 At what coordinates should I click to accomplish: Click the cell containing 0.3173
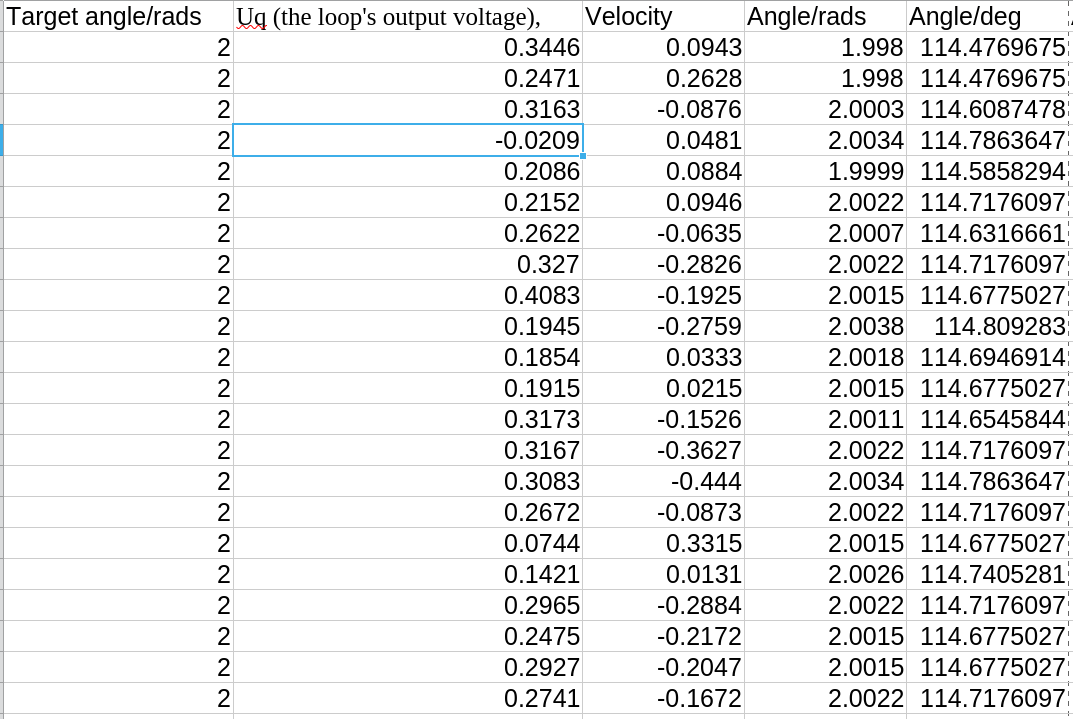(408, 419)
